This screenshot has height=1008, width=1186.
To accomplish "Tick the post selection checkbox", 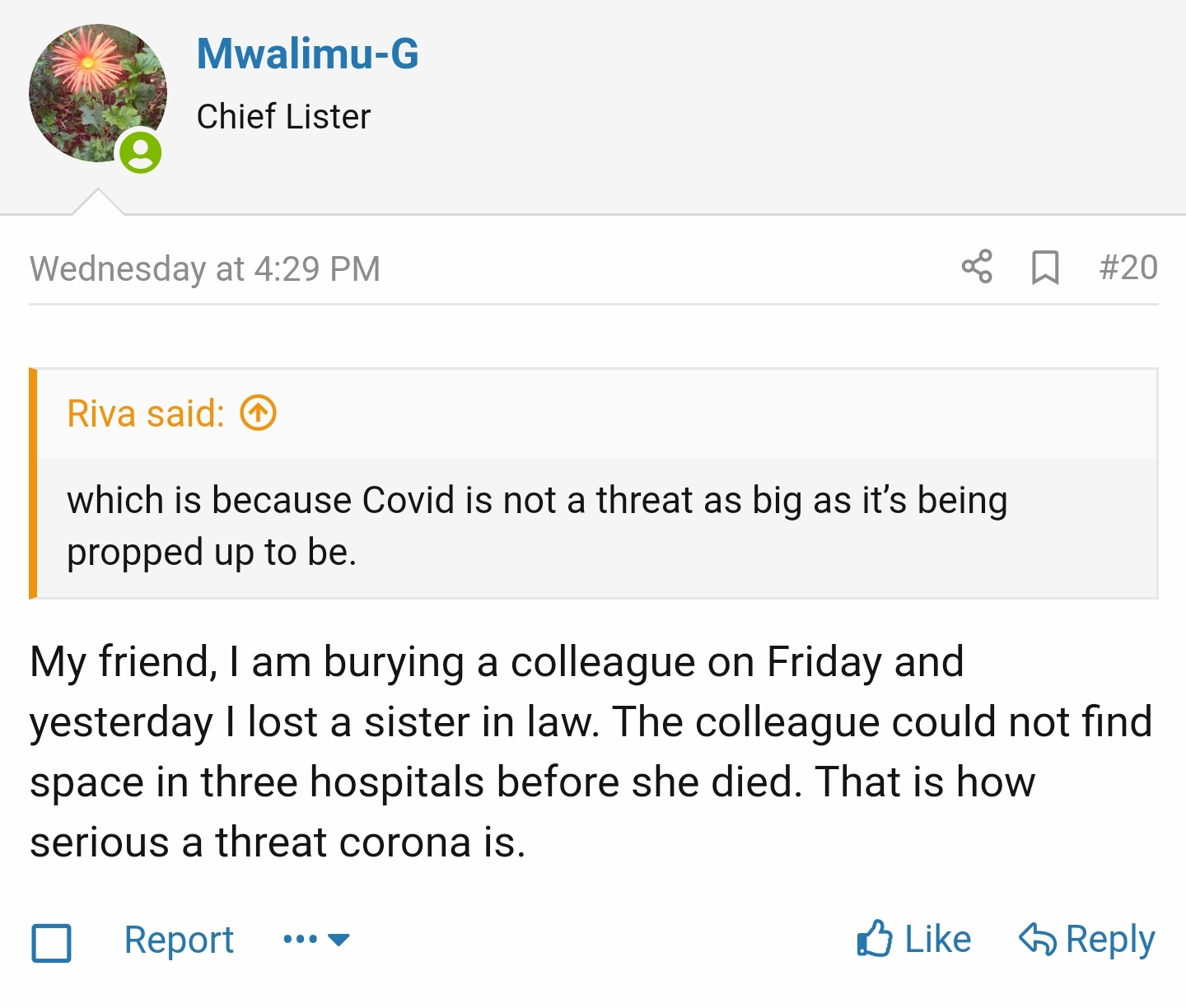I will tap(51, 942).
